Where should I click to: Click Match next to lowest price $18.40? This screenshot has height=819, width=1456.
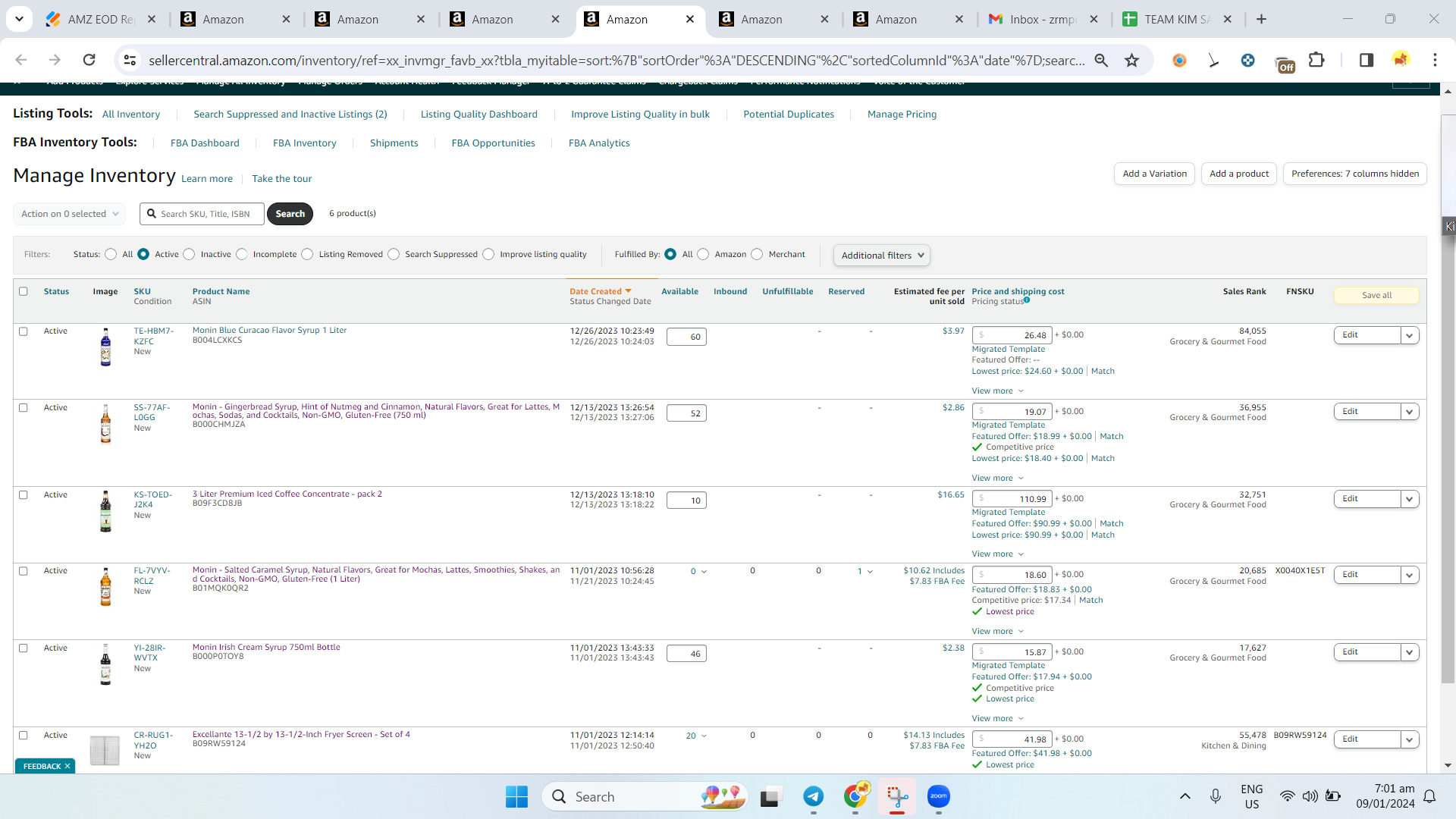tap(1103, 459)
